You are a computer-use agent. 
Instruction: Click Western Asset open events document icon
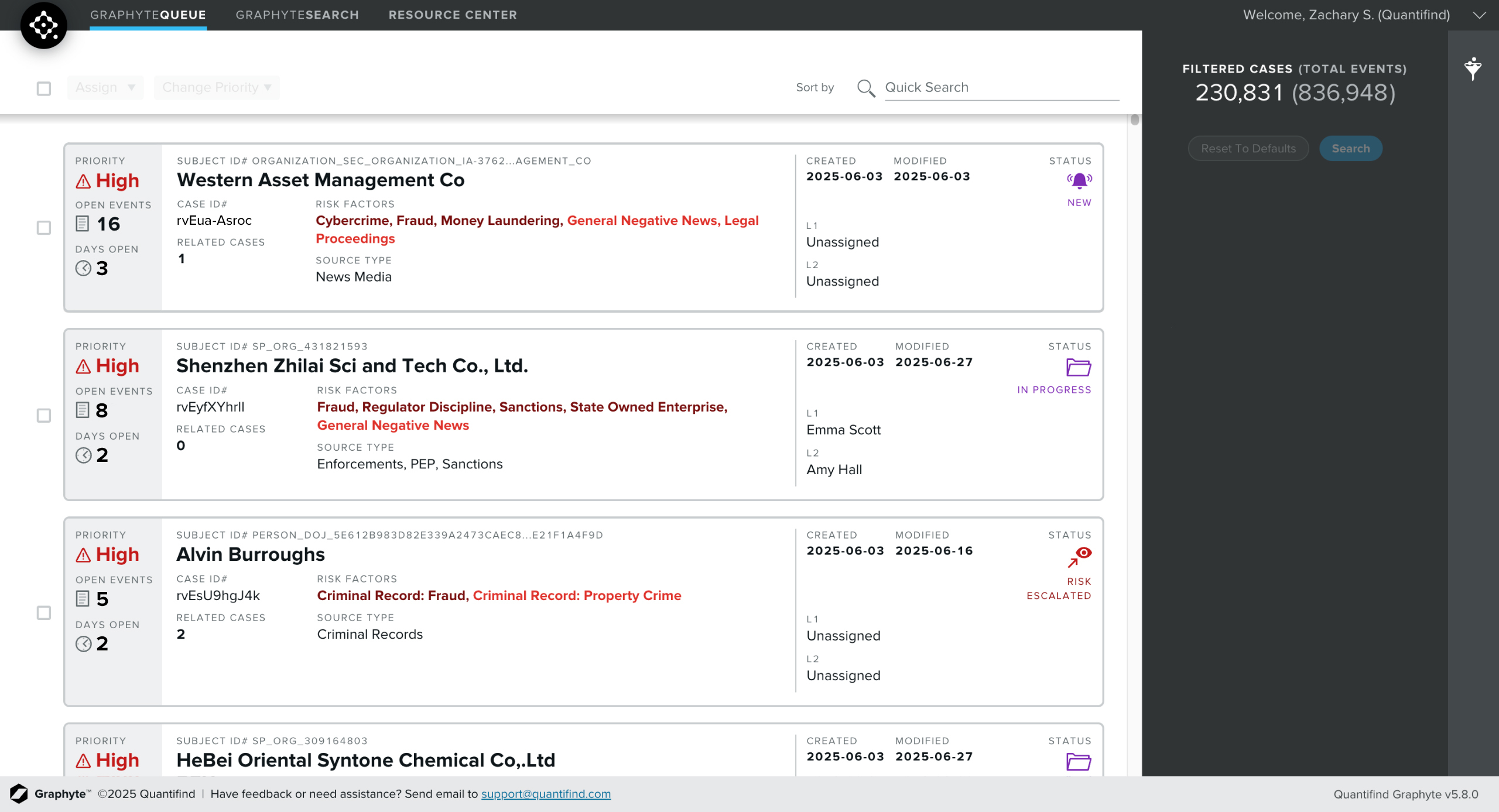tap(83, 224)
